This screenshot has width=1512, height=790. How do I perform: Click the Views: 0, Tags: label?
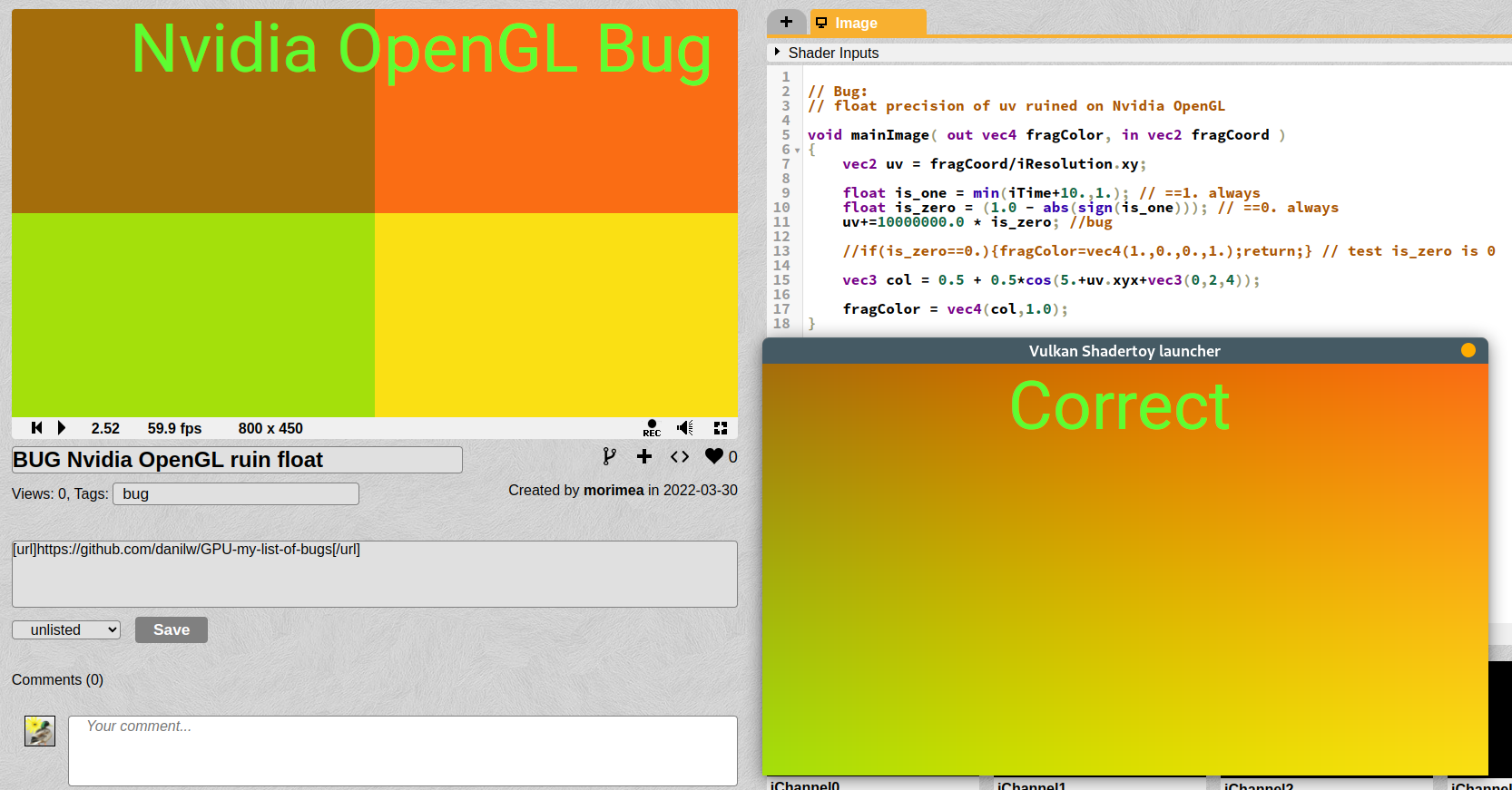tap(60, 493)
